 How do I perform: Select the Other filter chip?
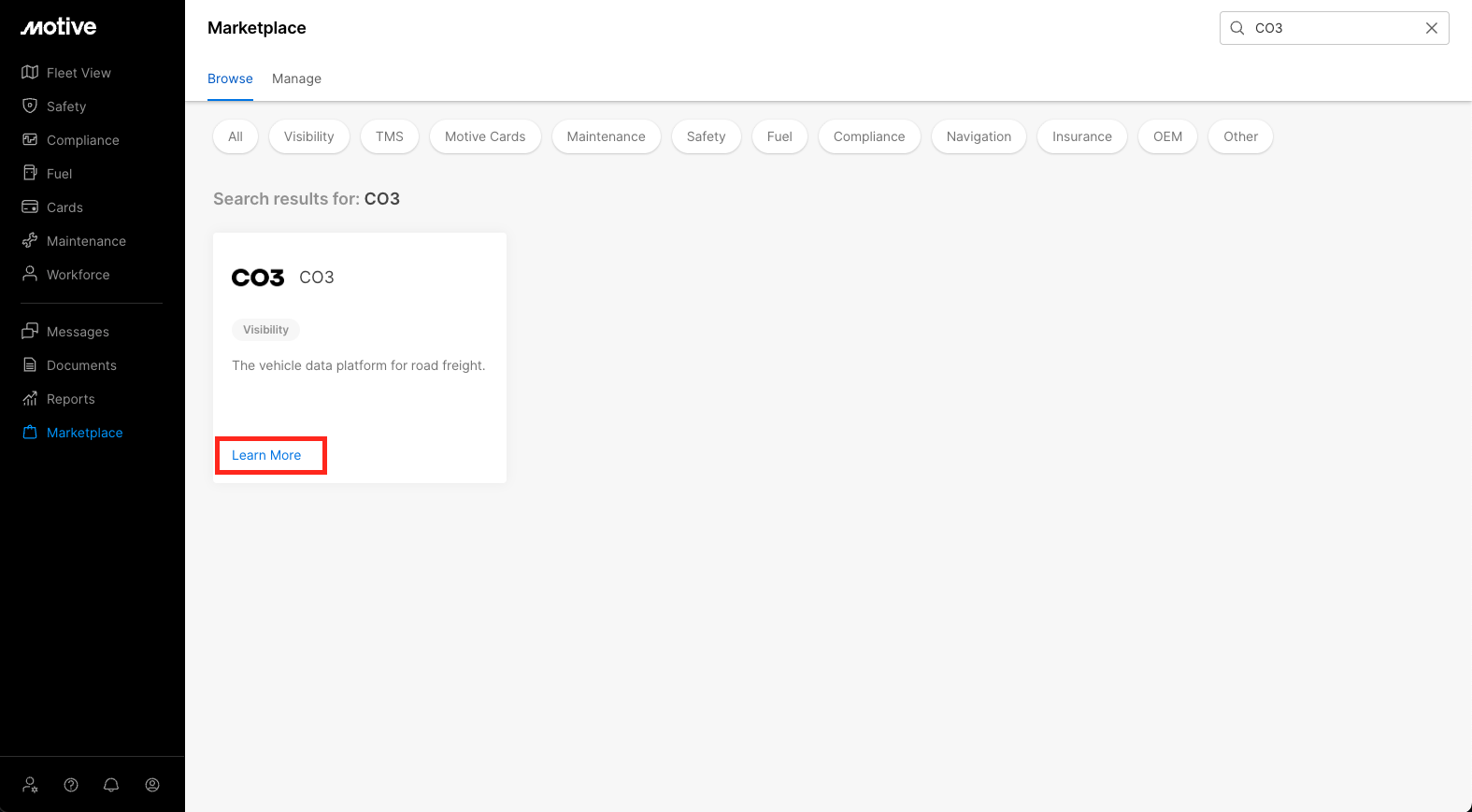point(1241,136)
